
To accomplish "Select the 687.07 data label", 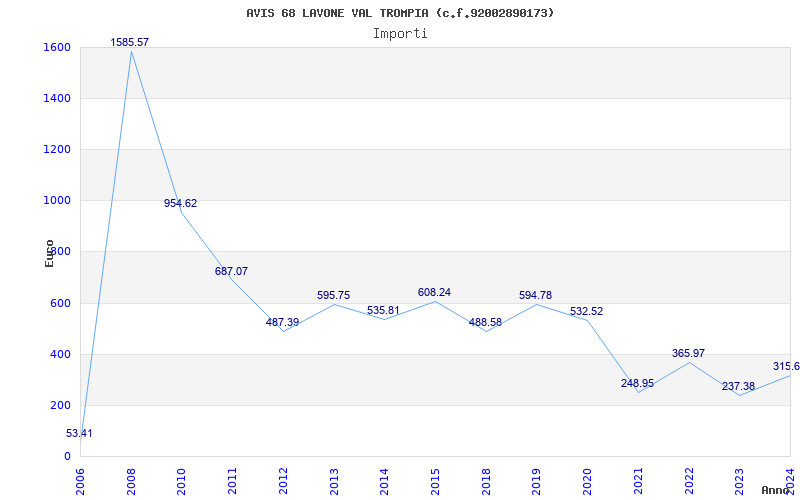I will 231,271.
